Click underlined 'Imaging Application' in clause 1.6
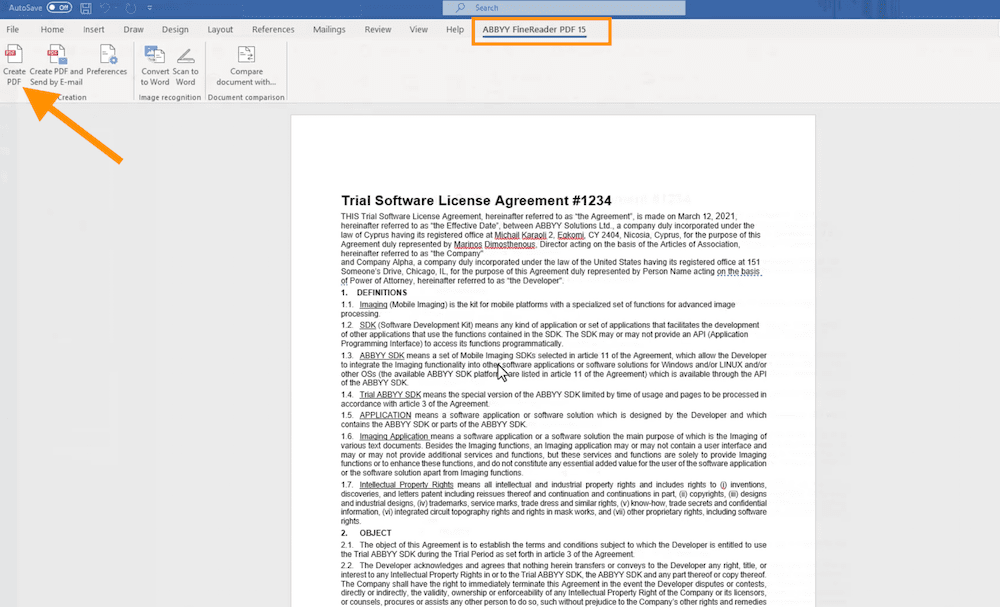The height and width of the screenshot is (607, 1000). click(x=393, y=437)
